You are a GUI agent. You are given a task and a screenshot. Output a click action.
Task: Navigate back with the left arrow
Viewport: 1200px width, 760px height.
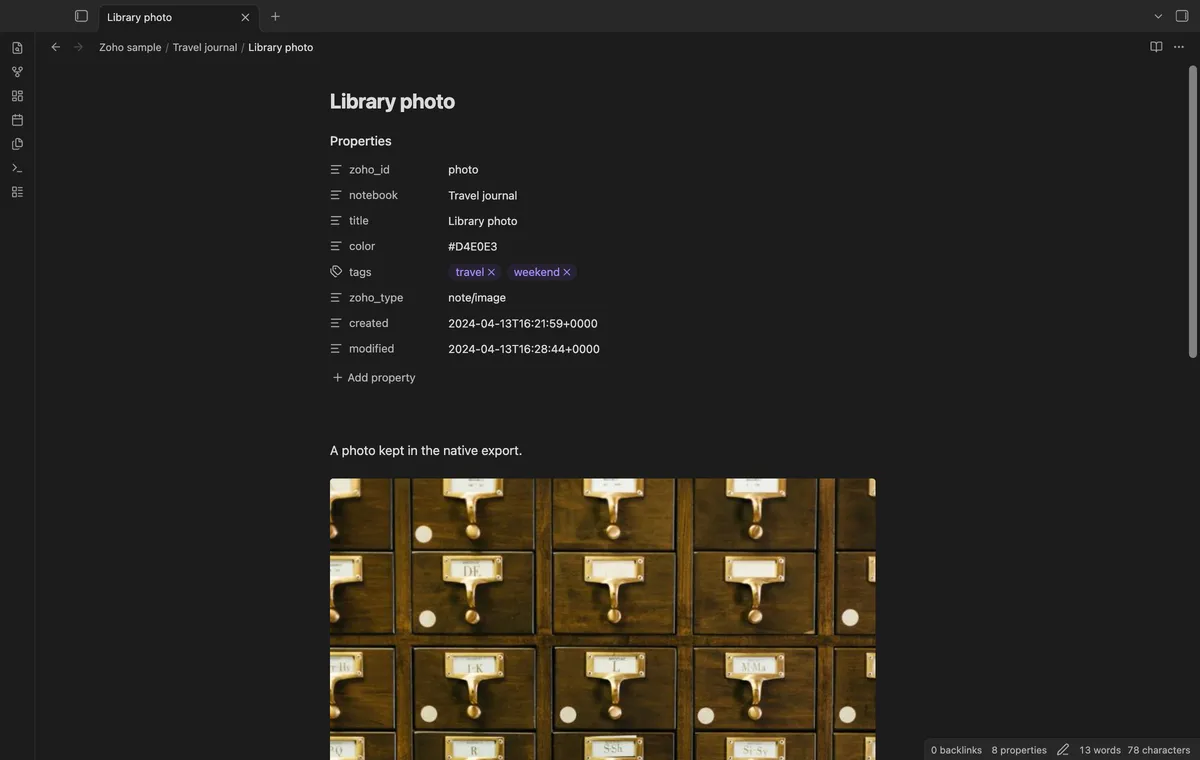coord(56,47)
